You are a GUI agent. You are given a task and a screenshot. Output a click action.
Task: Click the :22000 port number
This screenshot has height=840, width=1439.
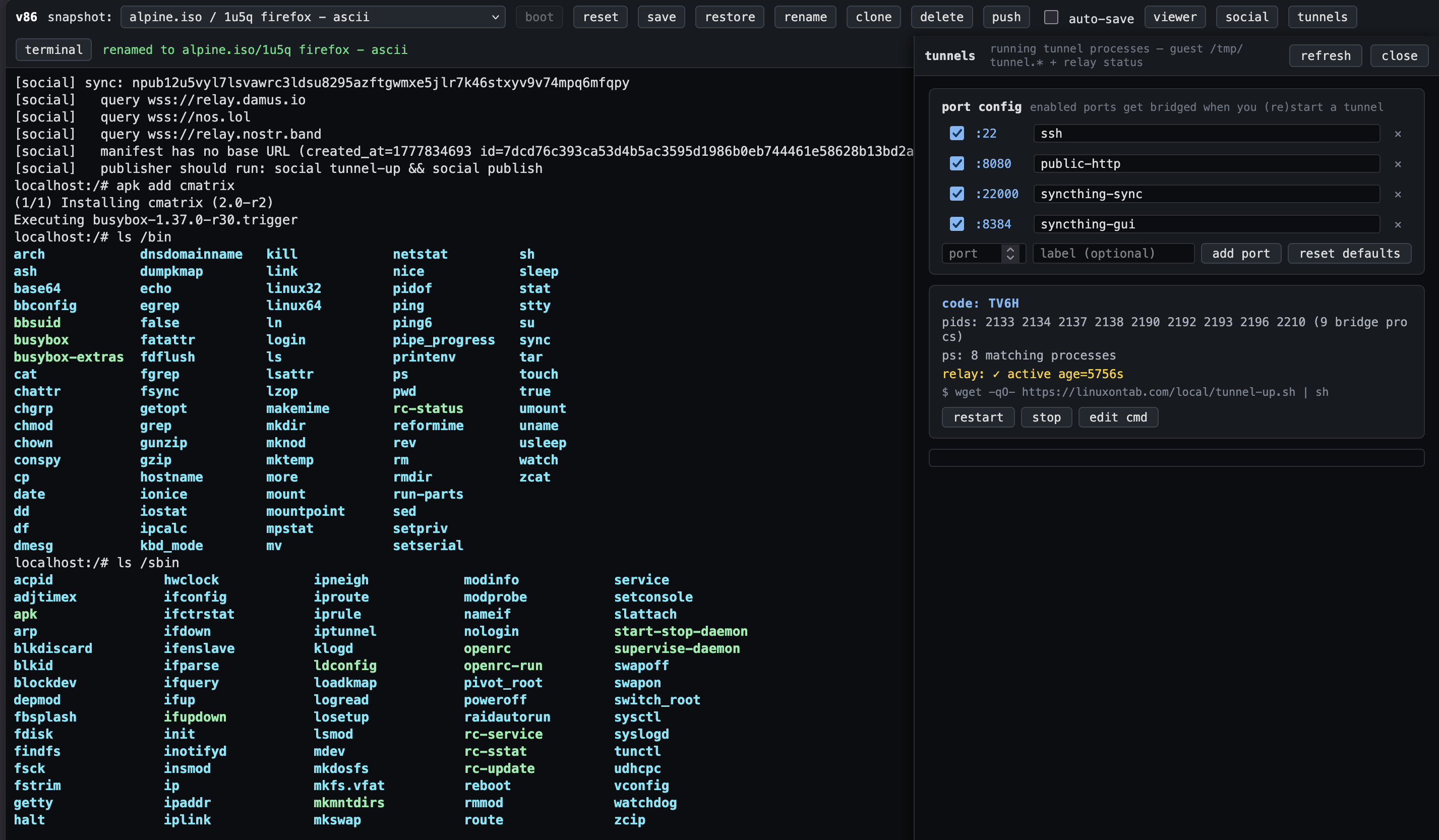pyautogui.click(x=996, y=194)
